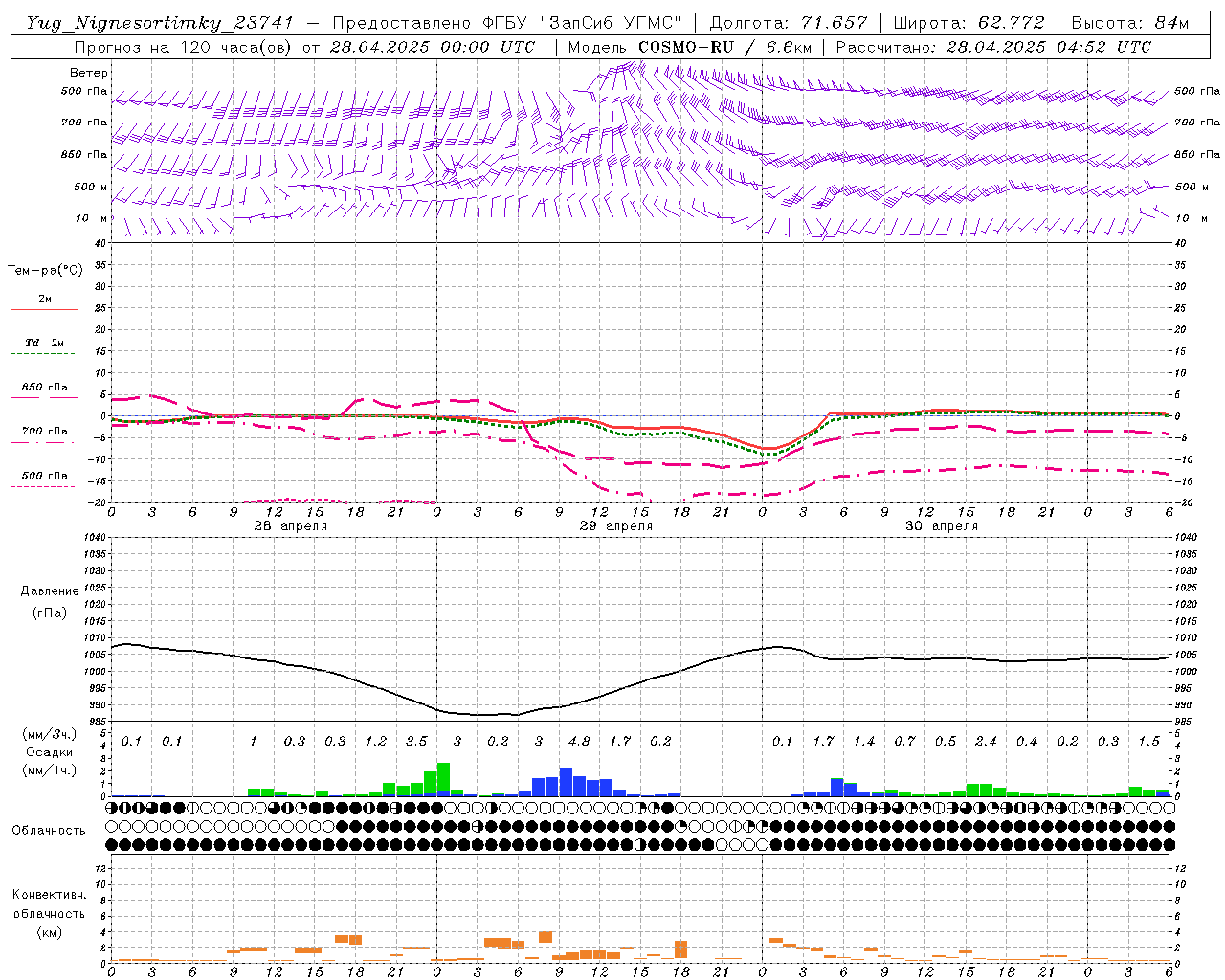Click the '2.4' precipitation value
The height and width of the screenshot is (980, 1225).
(x=986, y=741)
